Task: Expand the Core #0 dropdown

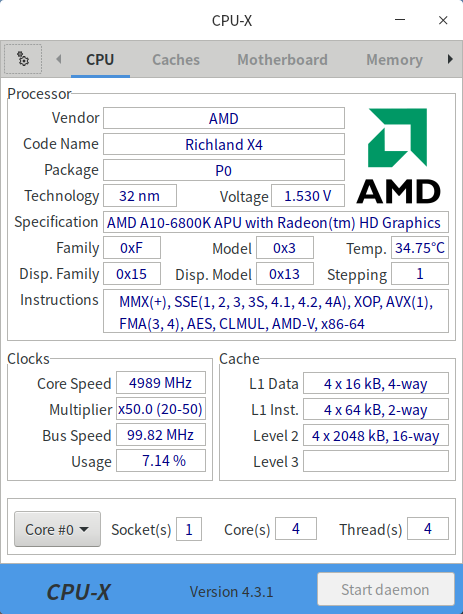Action: click(x=57, y=529)
